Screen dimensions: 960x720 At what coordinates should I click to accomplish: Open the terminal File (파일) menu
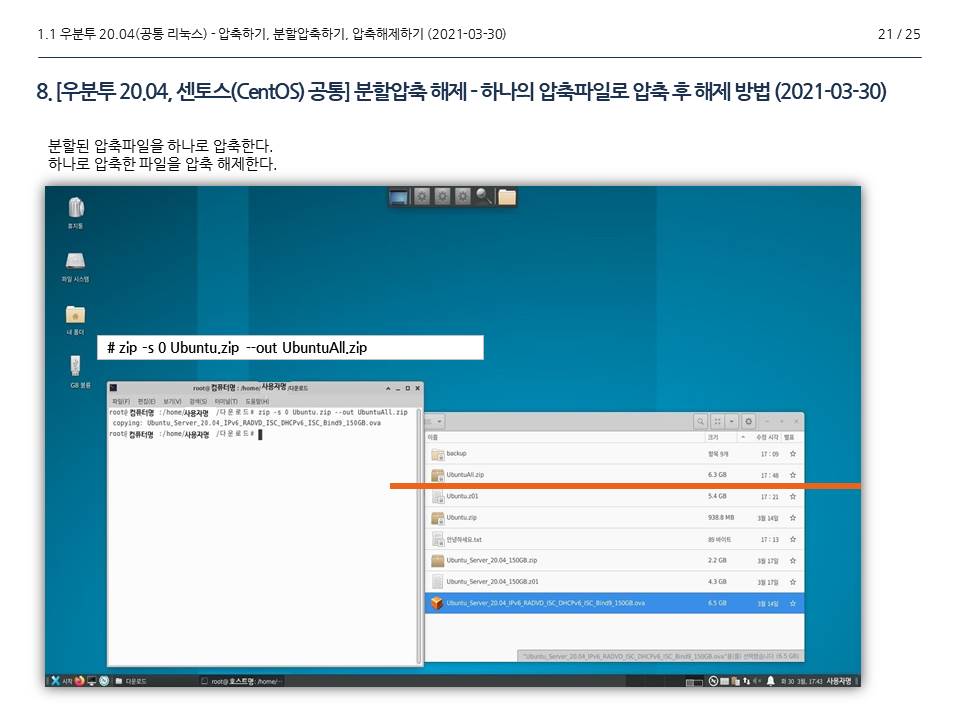[121, 402]
